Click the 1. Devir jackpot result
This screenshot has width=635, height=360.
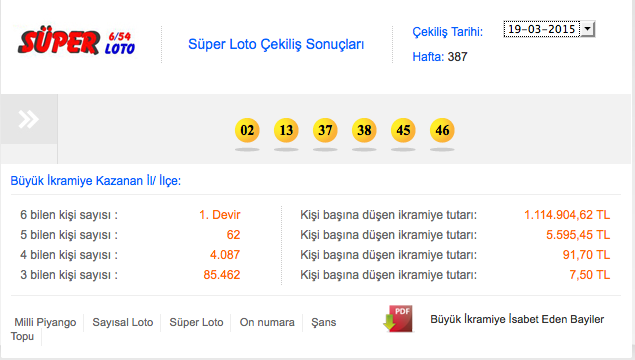click(220, 215)
